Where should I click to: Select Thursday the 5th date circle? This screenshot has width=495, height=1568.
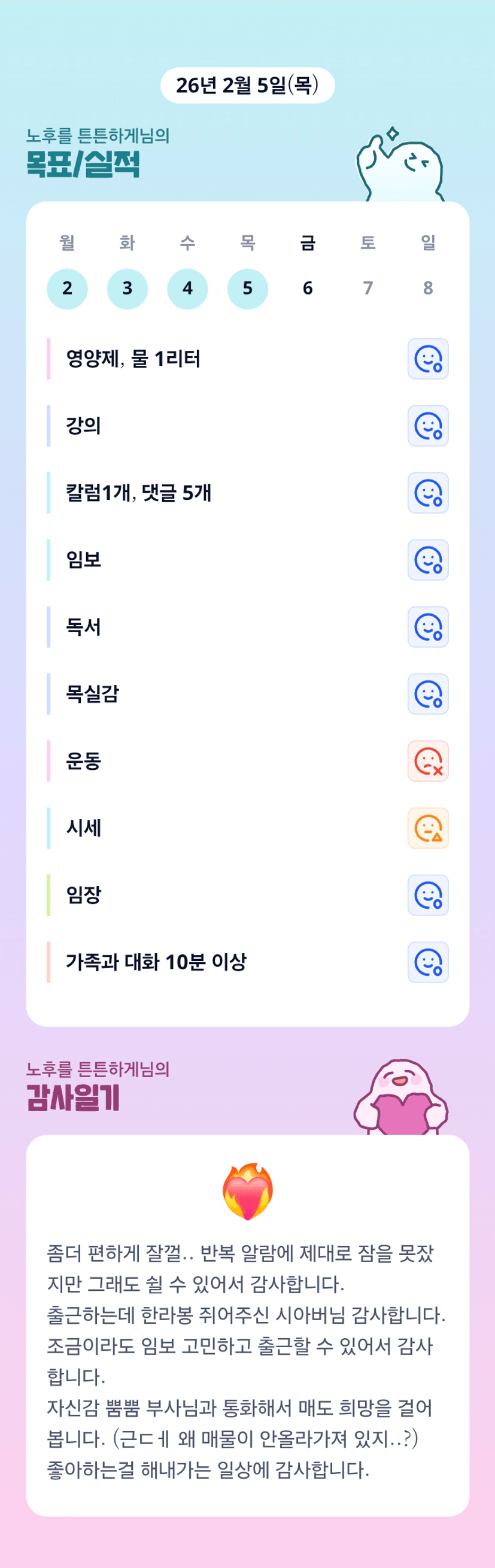point(247,289)
